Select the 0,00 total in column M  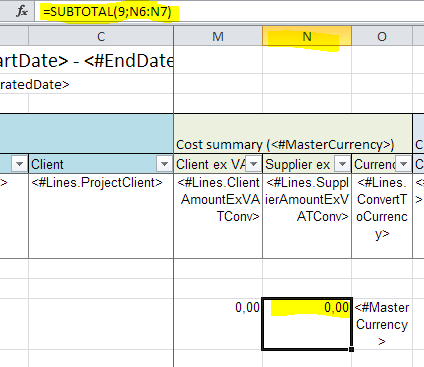click(x=218, y=324)
